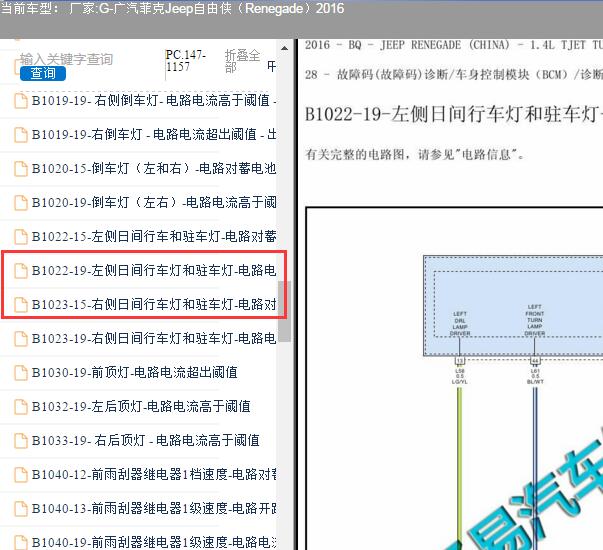Click document icon beside B1032-19-左后顶灯
The image size is (603, 550).
click(x=21, y=407)
